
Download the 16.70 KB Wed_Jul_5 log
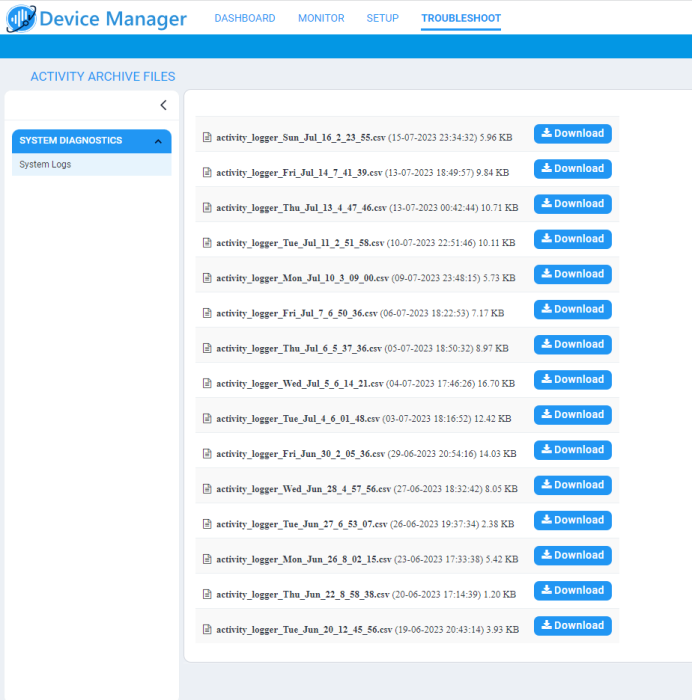(x=572, y=379)
